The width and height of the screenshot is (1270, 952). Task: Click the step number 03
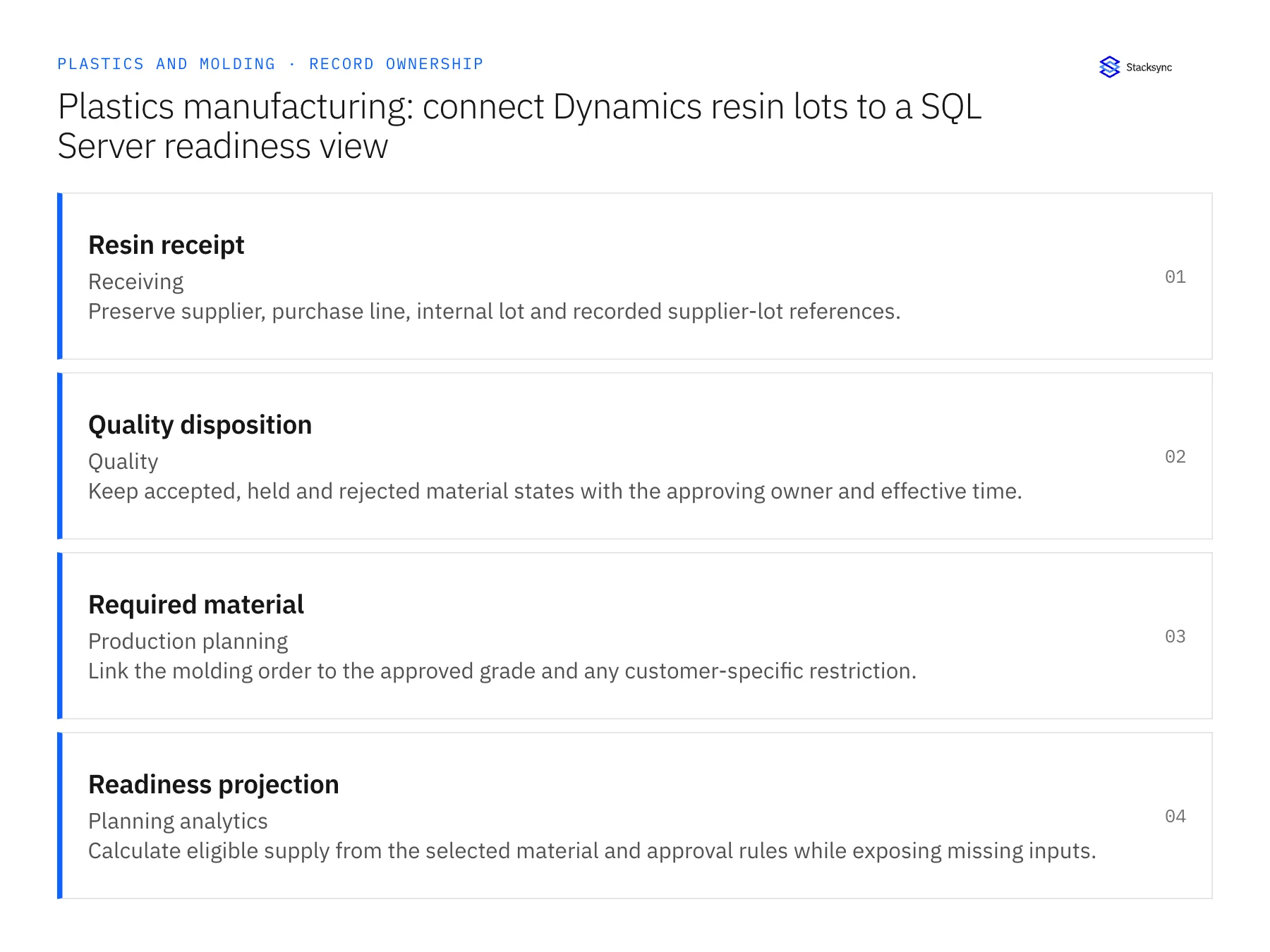(x=1175, y=636)
